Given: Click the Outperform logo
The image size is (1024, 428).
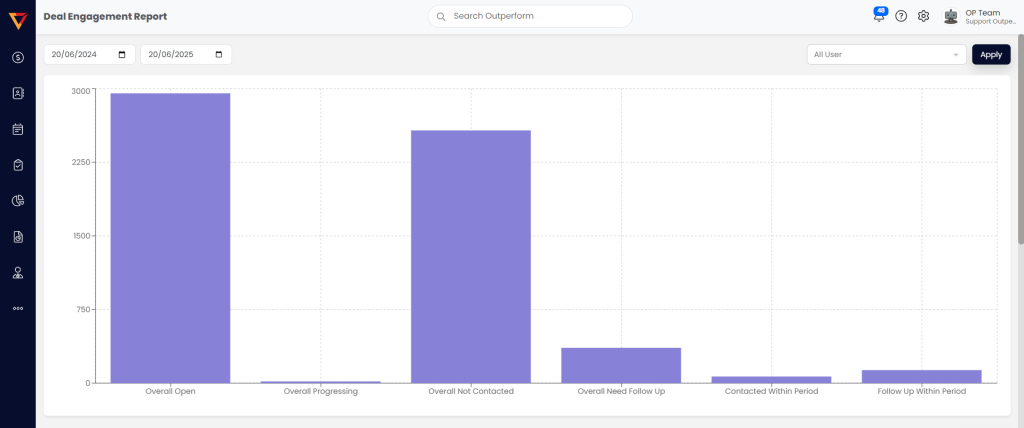Looking at the screenshot, I should 18,20.
